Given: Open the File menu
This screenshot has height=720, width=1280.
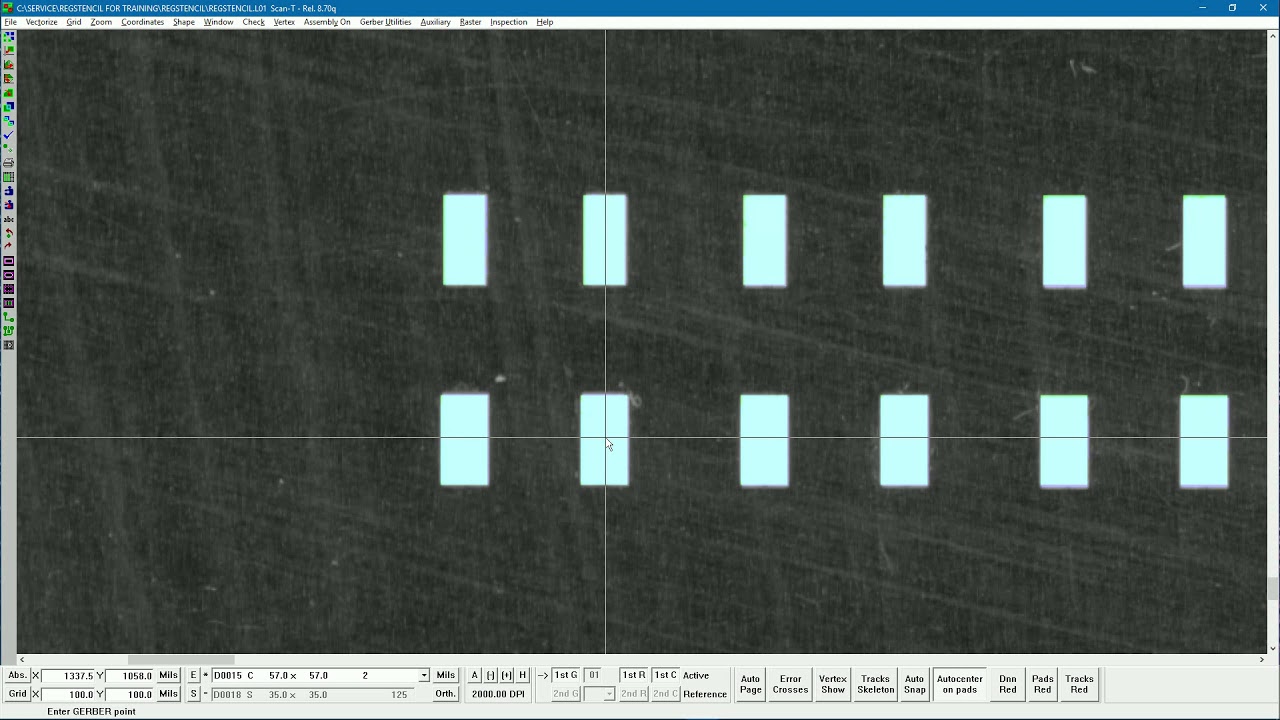Looking at the screenshot, I should tap(10, 22).
